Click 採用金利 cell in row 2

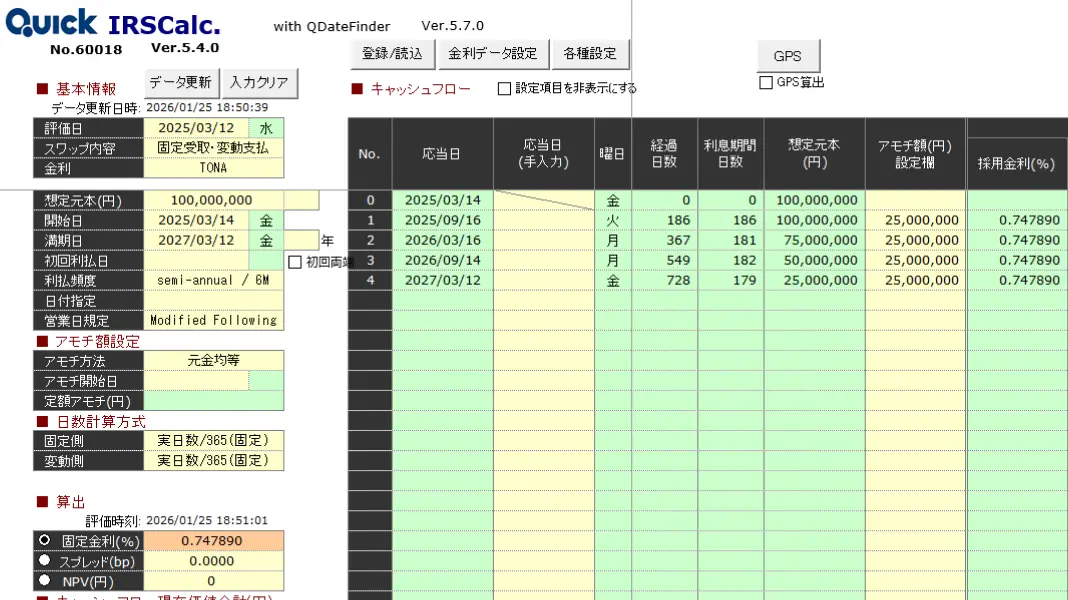(x=1018, y=240)
